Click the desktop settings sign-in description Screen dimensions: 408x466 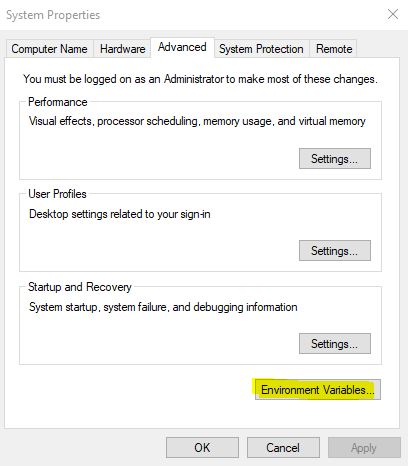click(x=120, y=214)
